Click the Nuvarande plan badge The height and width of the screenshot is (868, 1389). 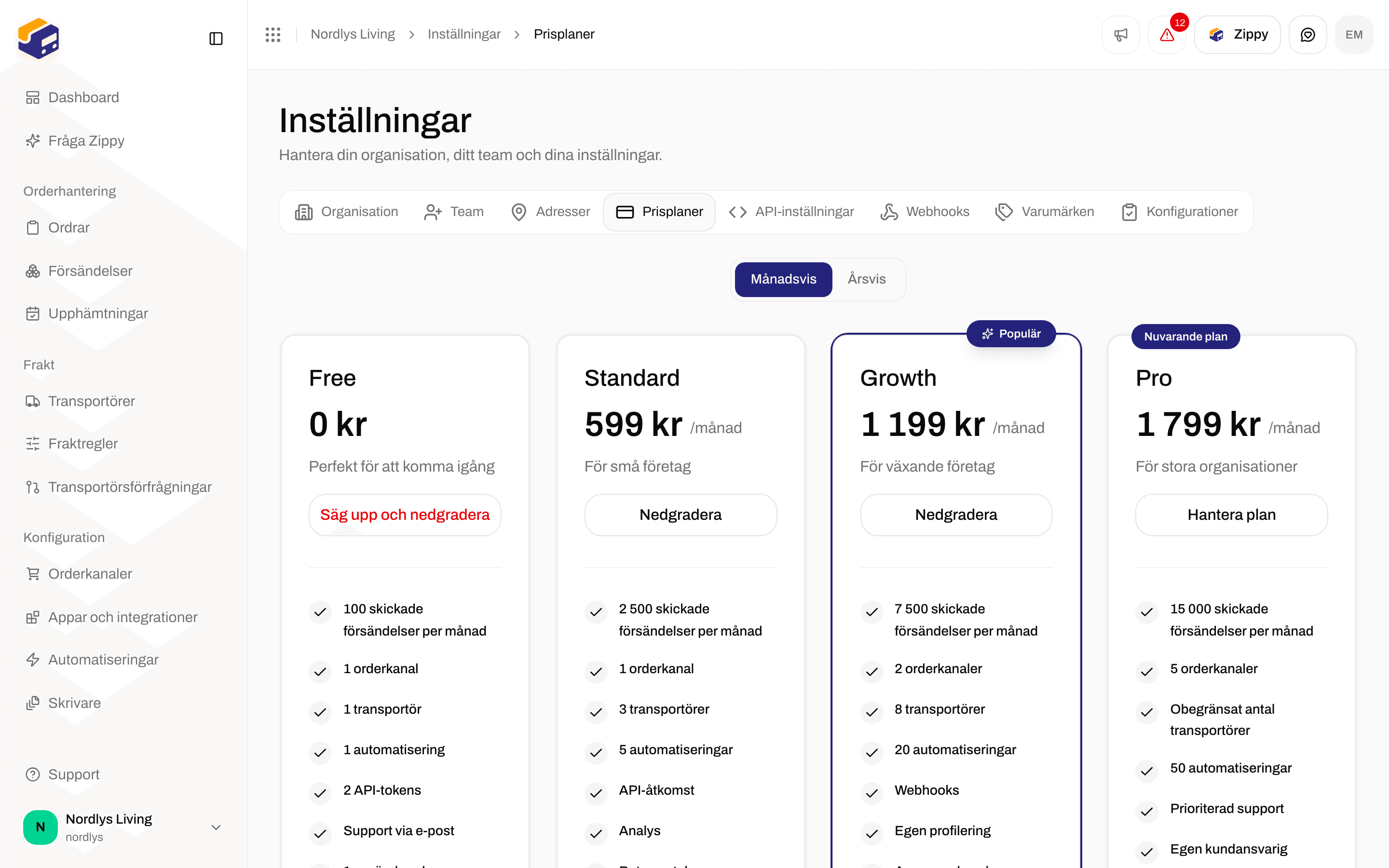point(1185,337)
